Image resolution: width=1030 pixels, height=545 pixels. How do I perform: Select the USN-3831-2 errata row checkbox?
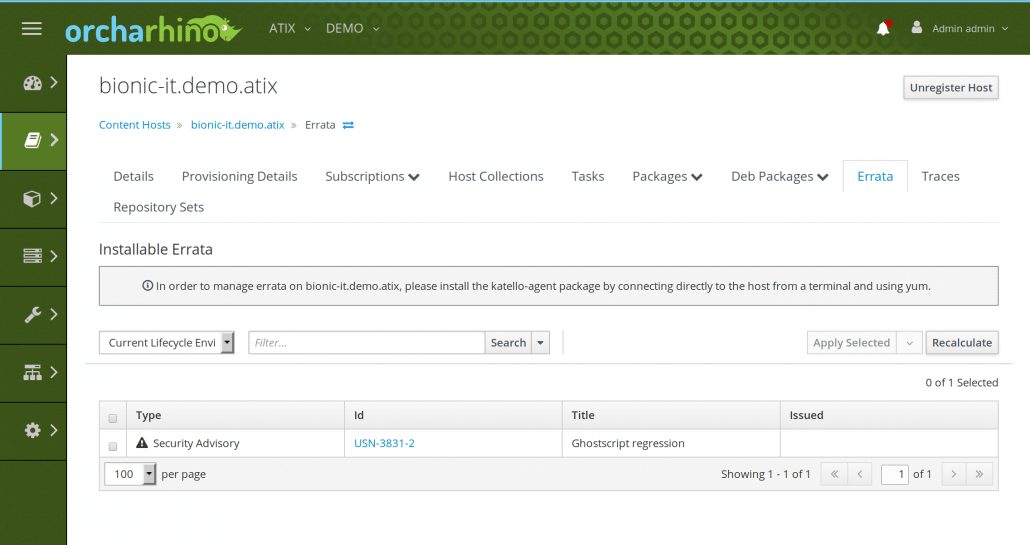click(x=113, y=446)
